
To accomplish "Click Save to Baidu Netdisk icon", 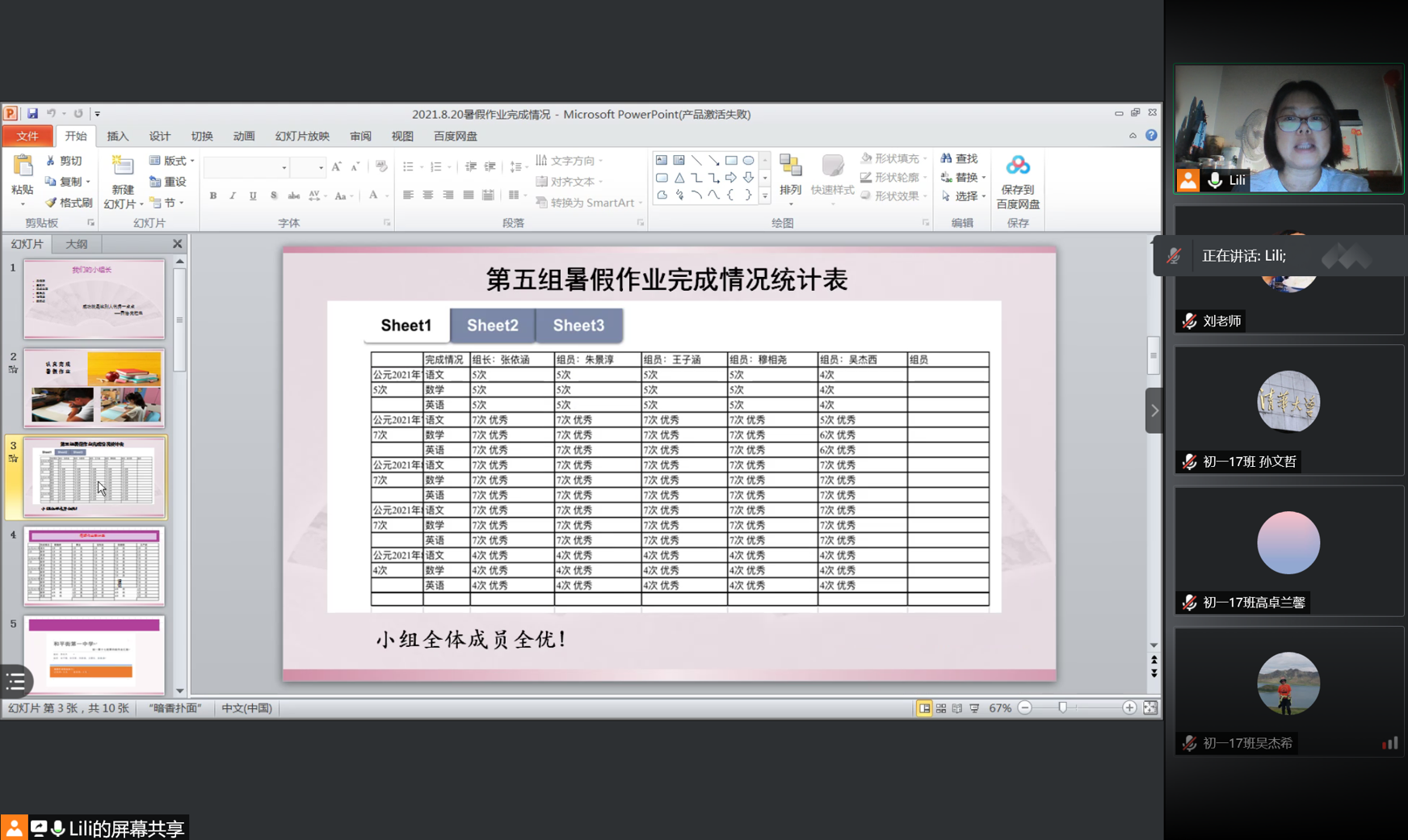I will click(x=1017, y=166).
